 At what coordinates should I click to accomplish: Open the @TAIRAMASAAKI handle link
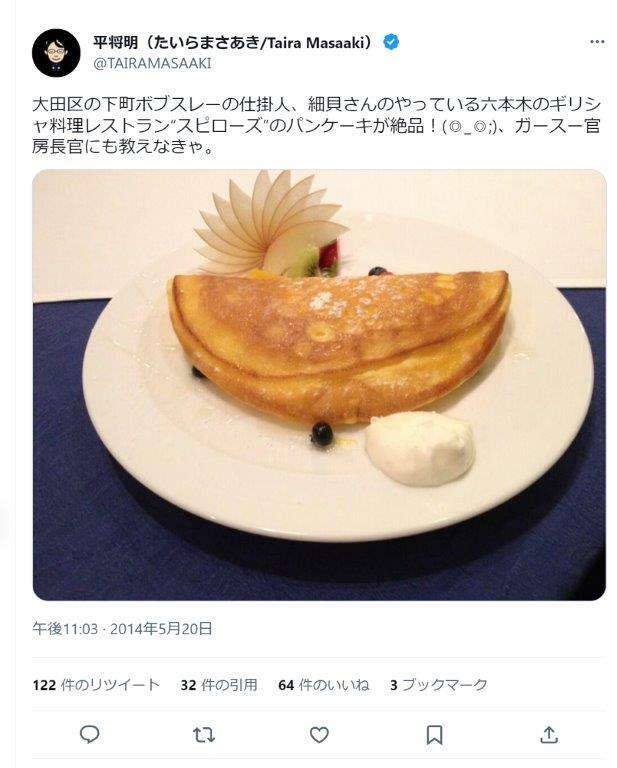point(152,63)
